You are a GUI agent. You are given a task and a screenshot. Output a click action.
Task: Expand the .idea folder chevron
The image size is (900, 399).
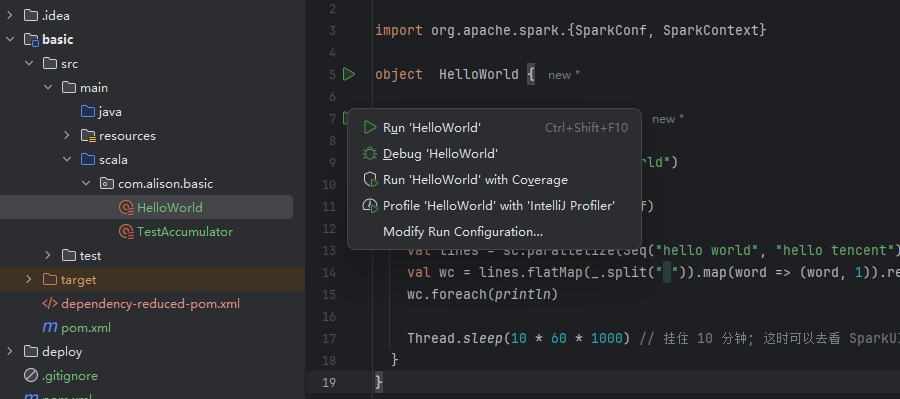pos(10,16)
